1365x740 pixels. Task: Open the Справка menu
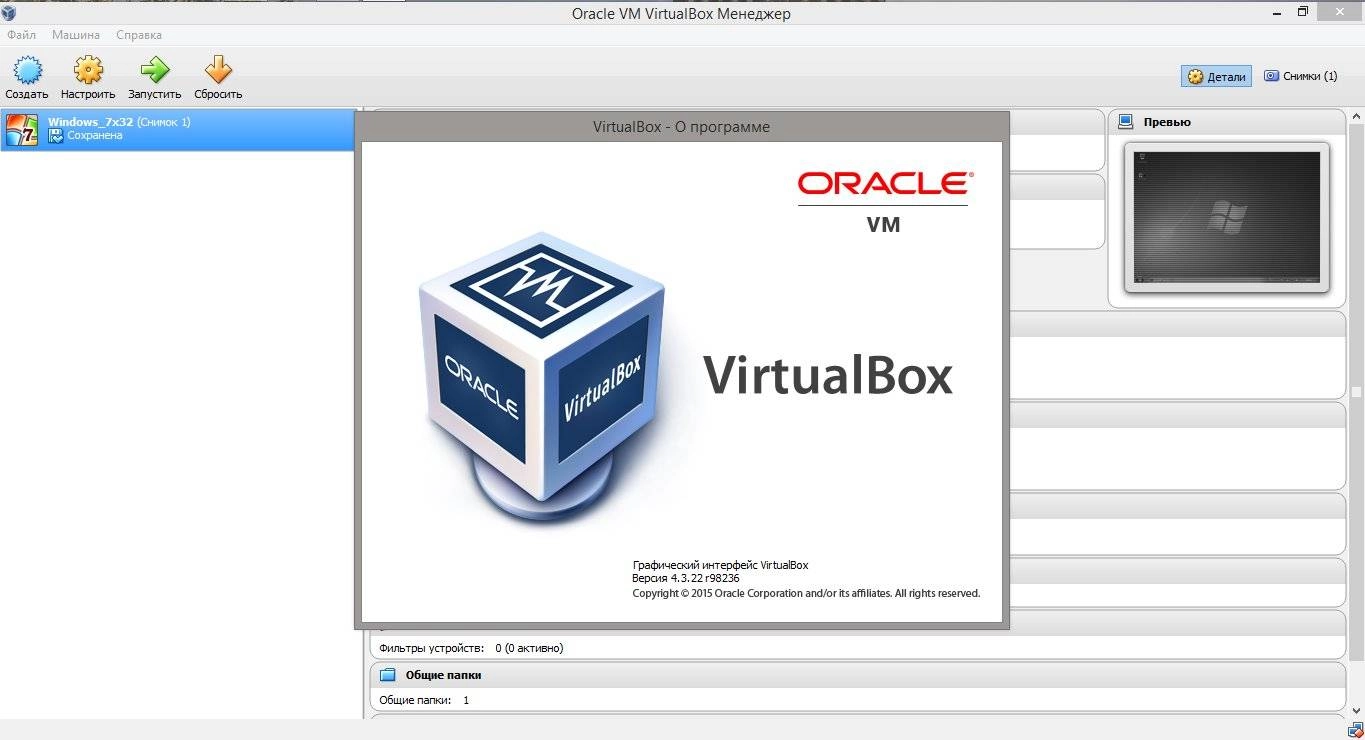tap(139, 35)
